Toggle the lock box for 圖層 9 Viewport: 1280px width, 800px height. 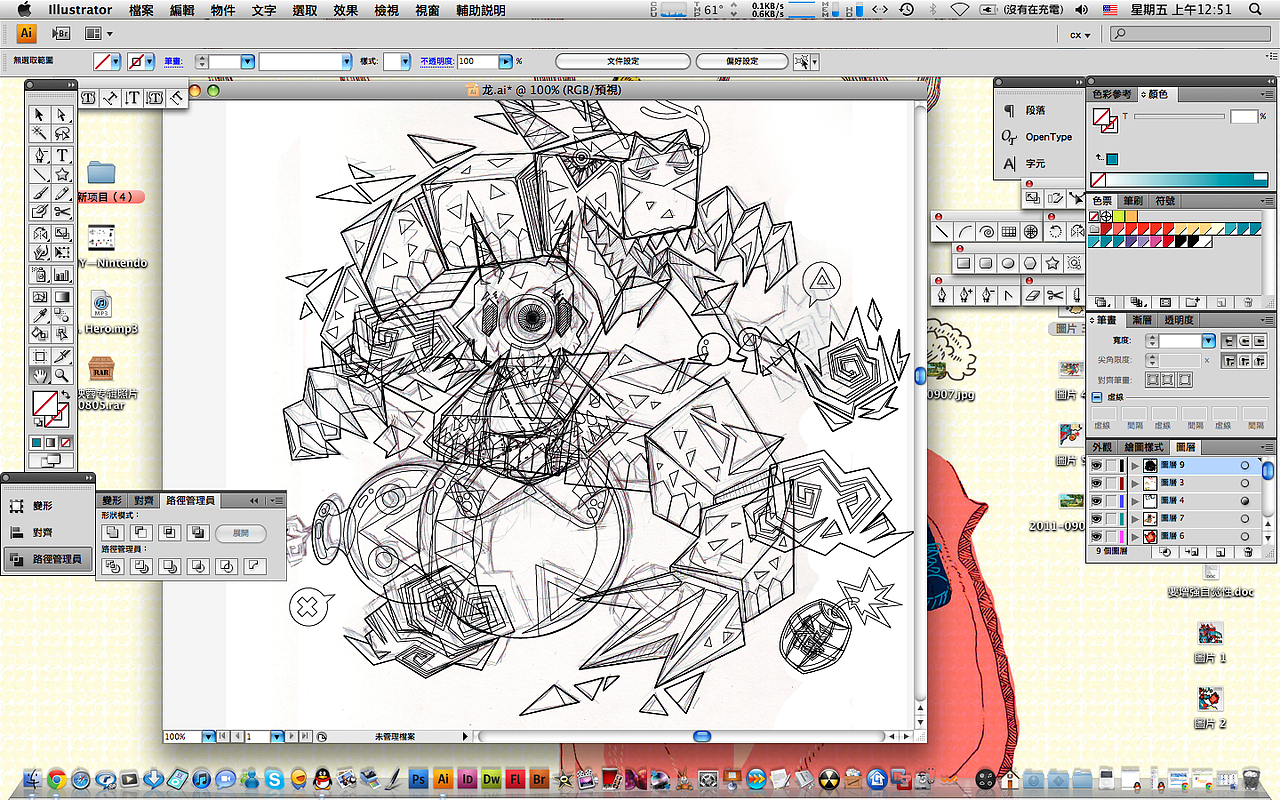coord(1112,465)
